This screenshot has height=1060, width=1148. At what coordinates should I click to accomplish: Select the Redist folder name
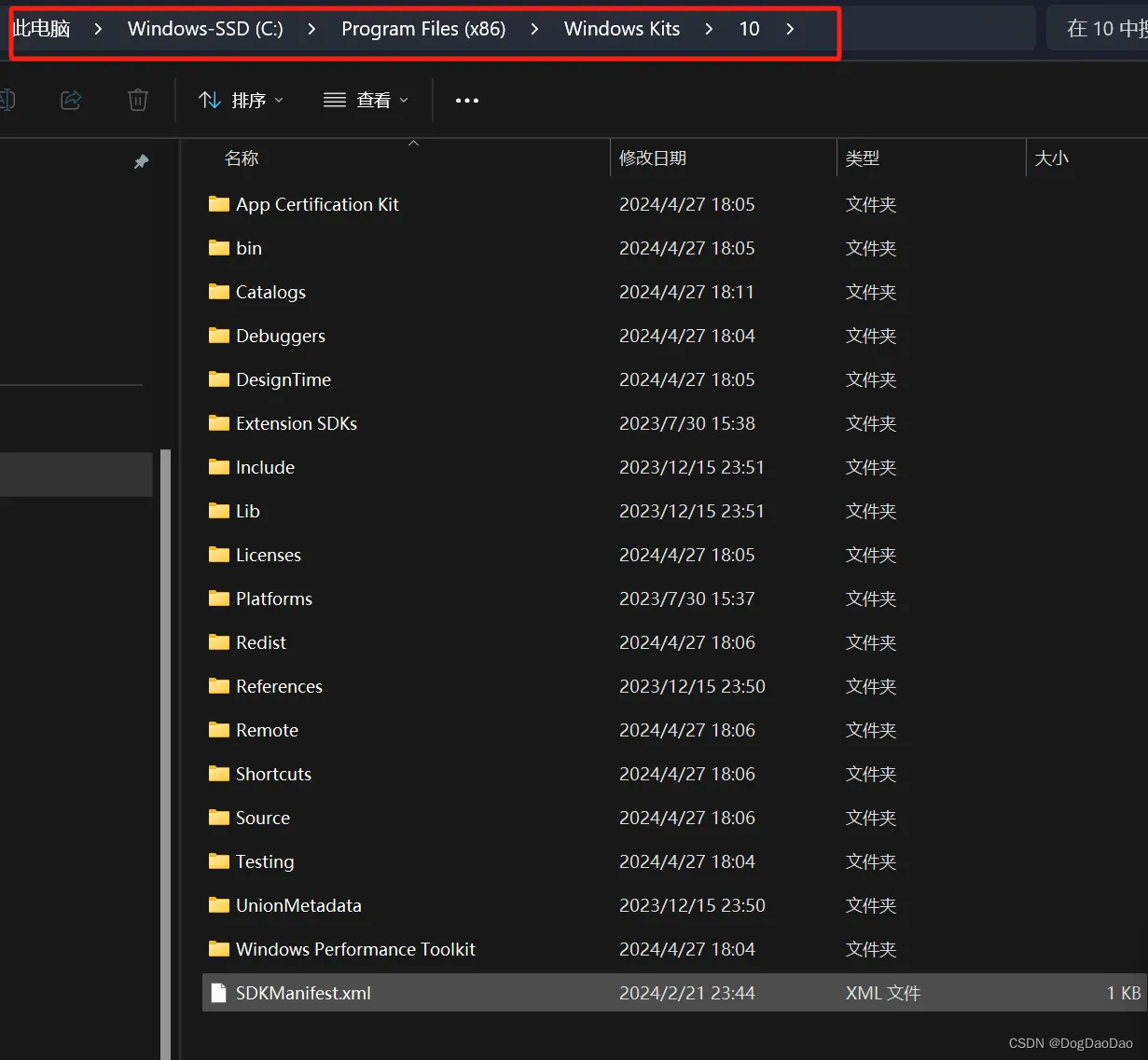click(261, 642)
